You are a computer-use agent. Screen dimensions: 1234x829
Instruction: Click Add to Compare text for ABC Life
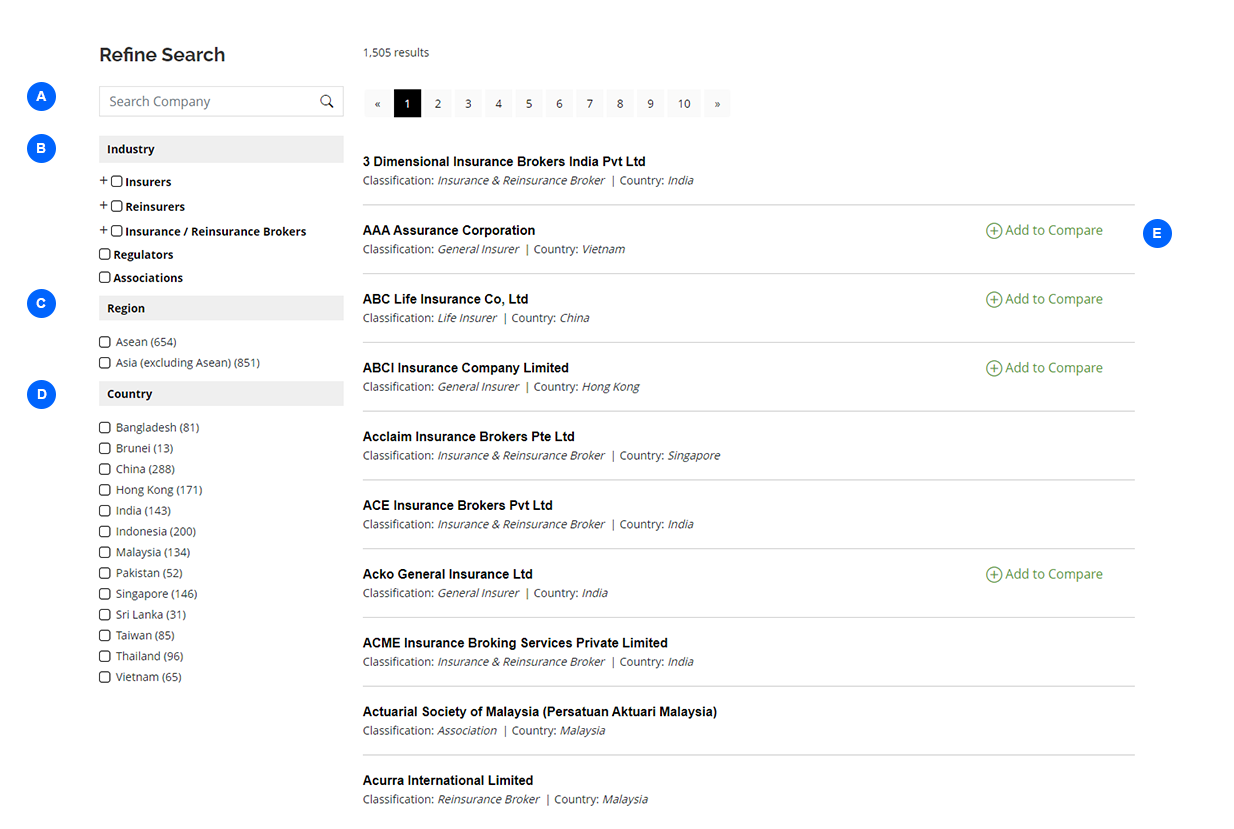coord(1054,300)
